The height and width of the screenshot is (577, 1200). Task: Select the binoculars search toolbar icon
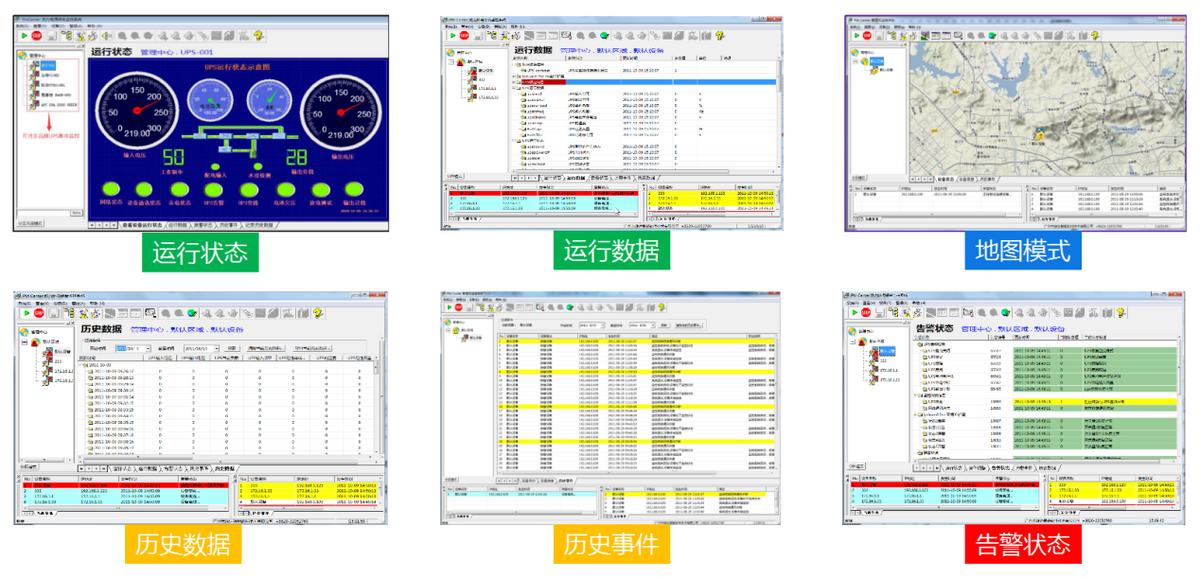(592, 36)
